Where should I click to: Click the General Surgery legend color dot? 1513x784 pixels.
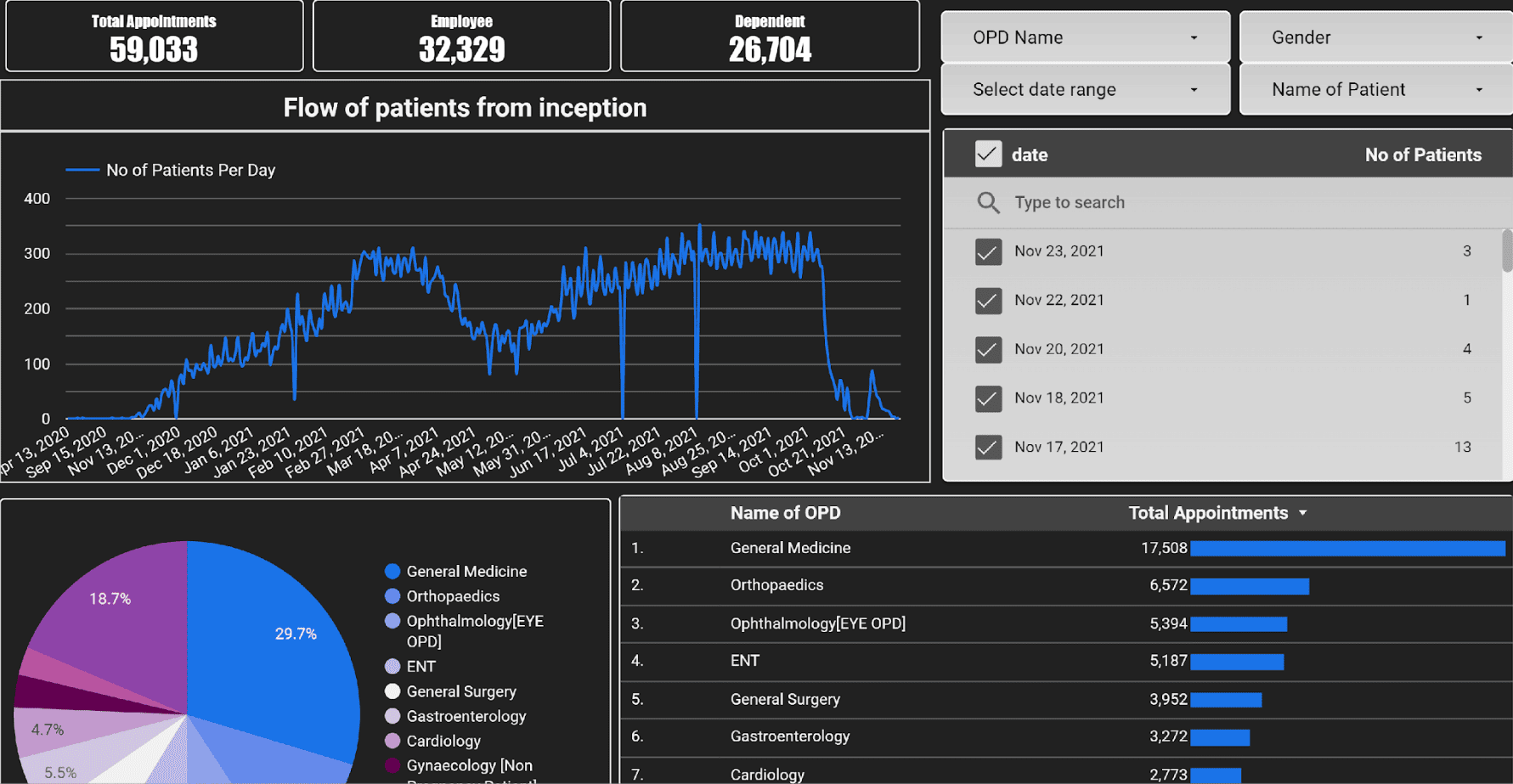point(392,691)
